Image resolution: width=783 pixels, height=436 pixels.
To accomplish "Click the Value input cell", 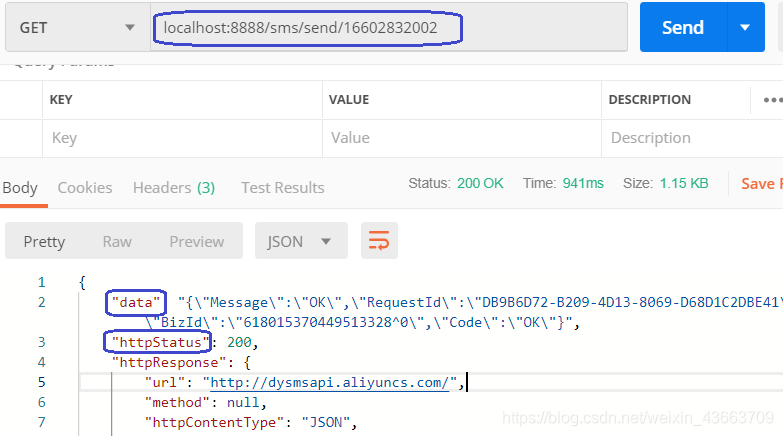I will click(x=462, y=138).
